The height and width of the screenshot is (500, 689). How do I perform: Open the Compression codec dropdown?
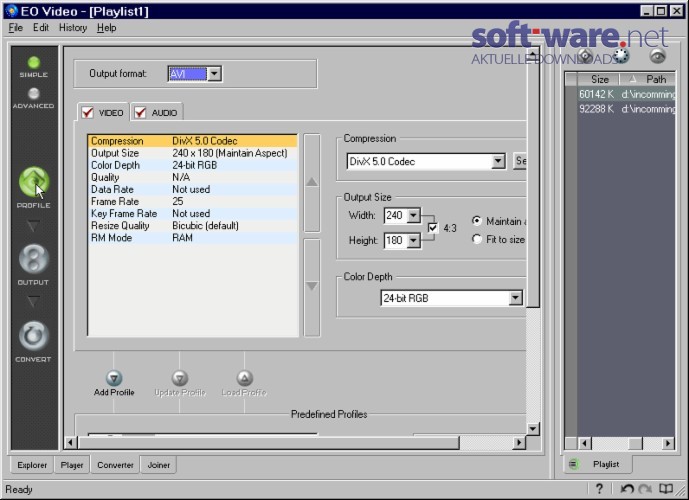tap(498, 161)
